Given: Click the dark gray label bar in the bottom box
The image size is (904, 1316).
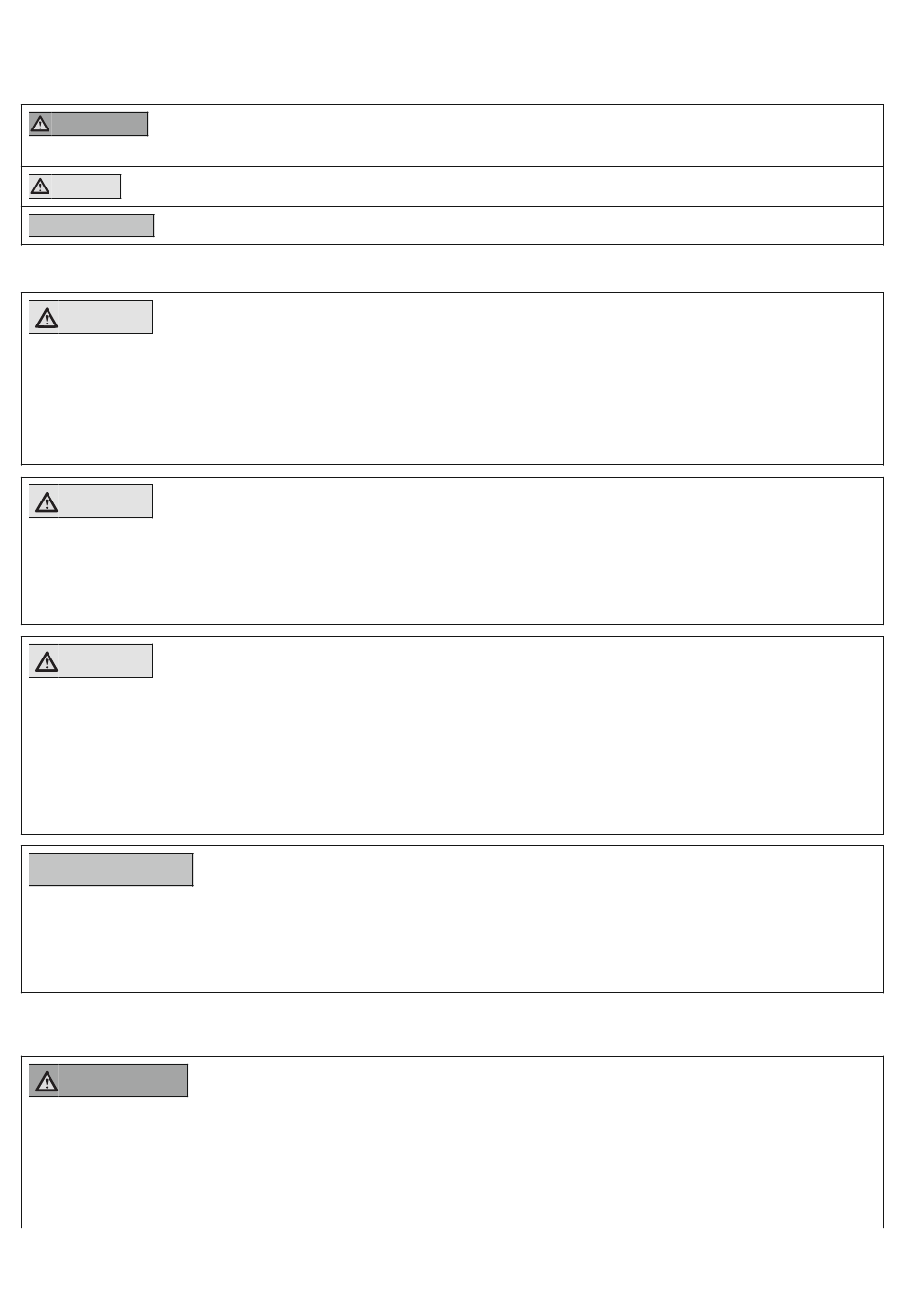Looking at the screenshot, I should click(108, 1081).
